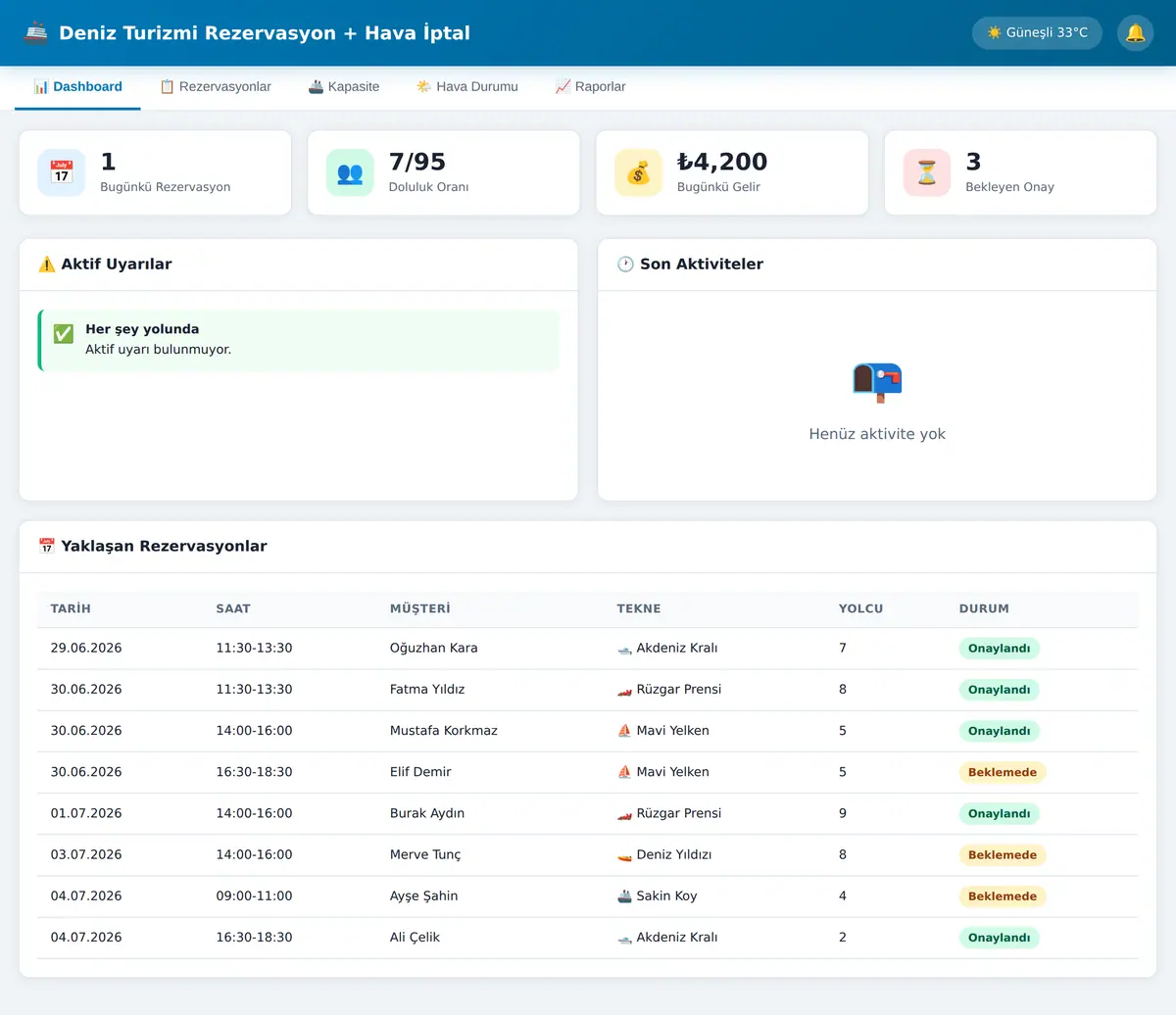This screenshot has width=1176, height=1015.
Task: Click the Henüz aktivite yok message
Action: [x=877, y=434]
